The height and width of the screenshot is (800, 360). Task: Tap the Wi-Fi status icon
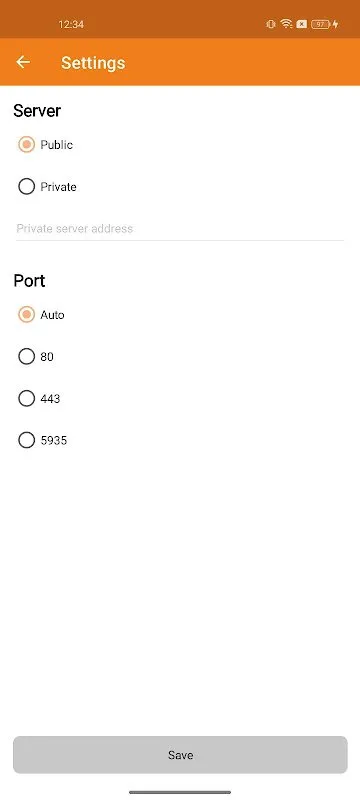(287, 24)
